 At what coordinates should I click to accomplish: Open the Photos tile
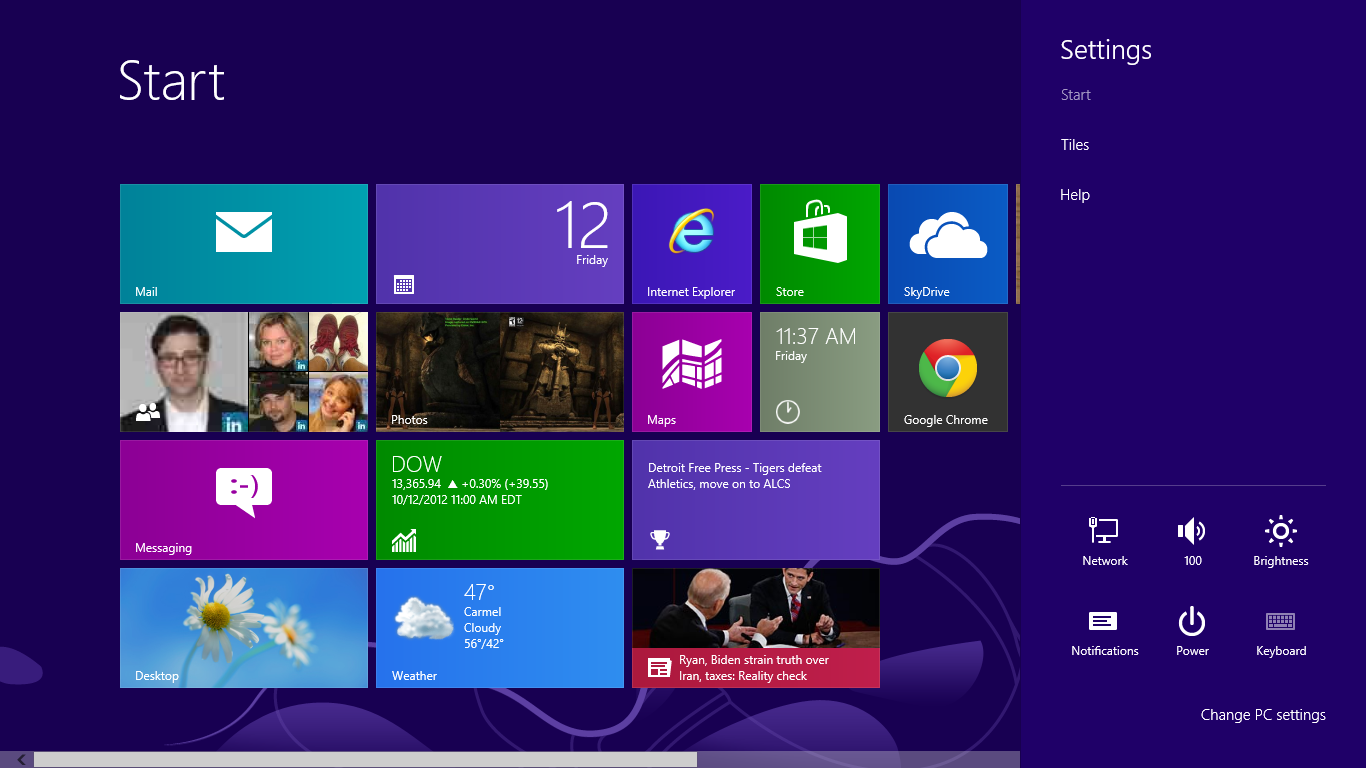[x=500, y=372]
